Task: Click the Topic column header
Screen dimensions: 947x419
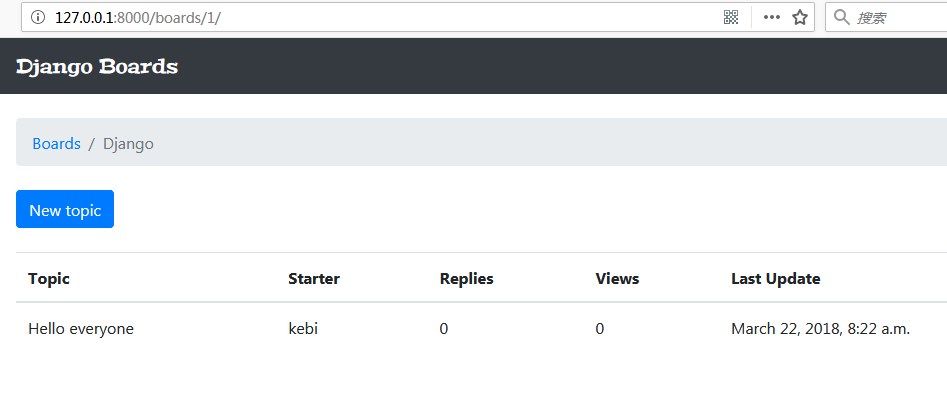Action: pos(49,278)
